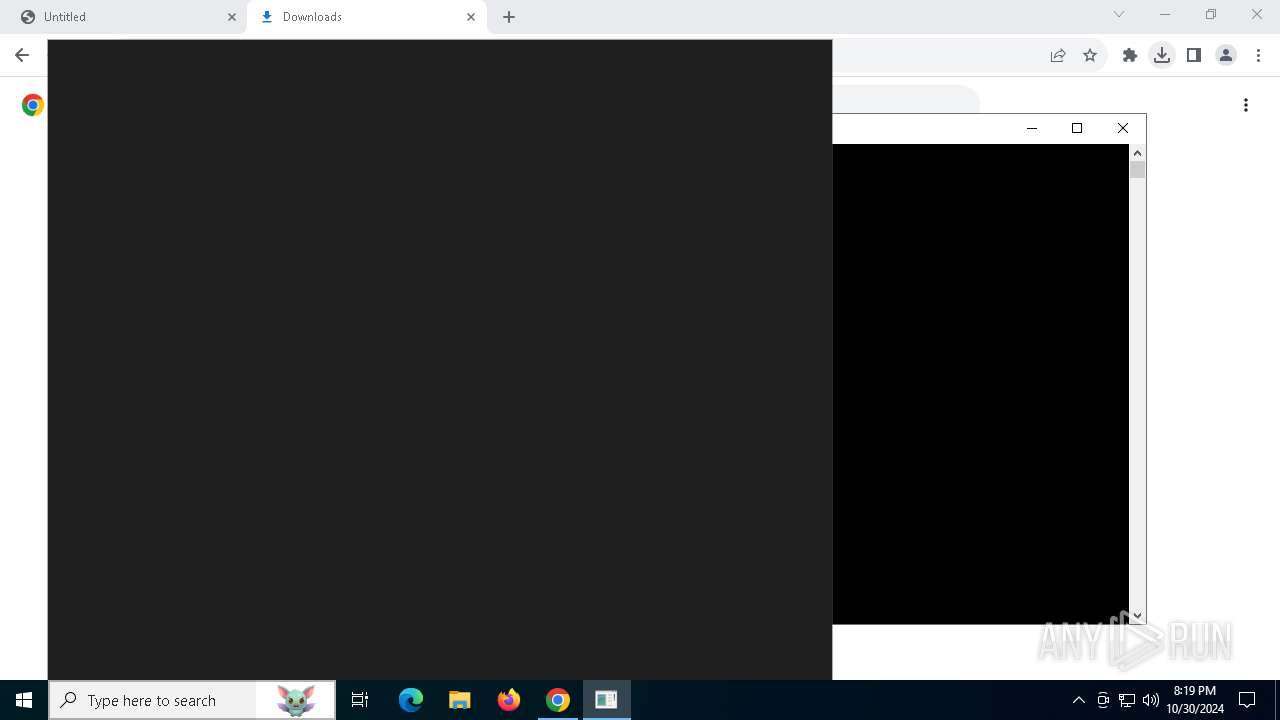Minimize the Chrome window
This screenshot has height=720, width=1280.
pos(1165,14)
